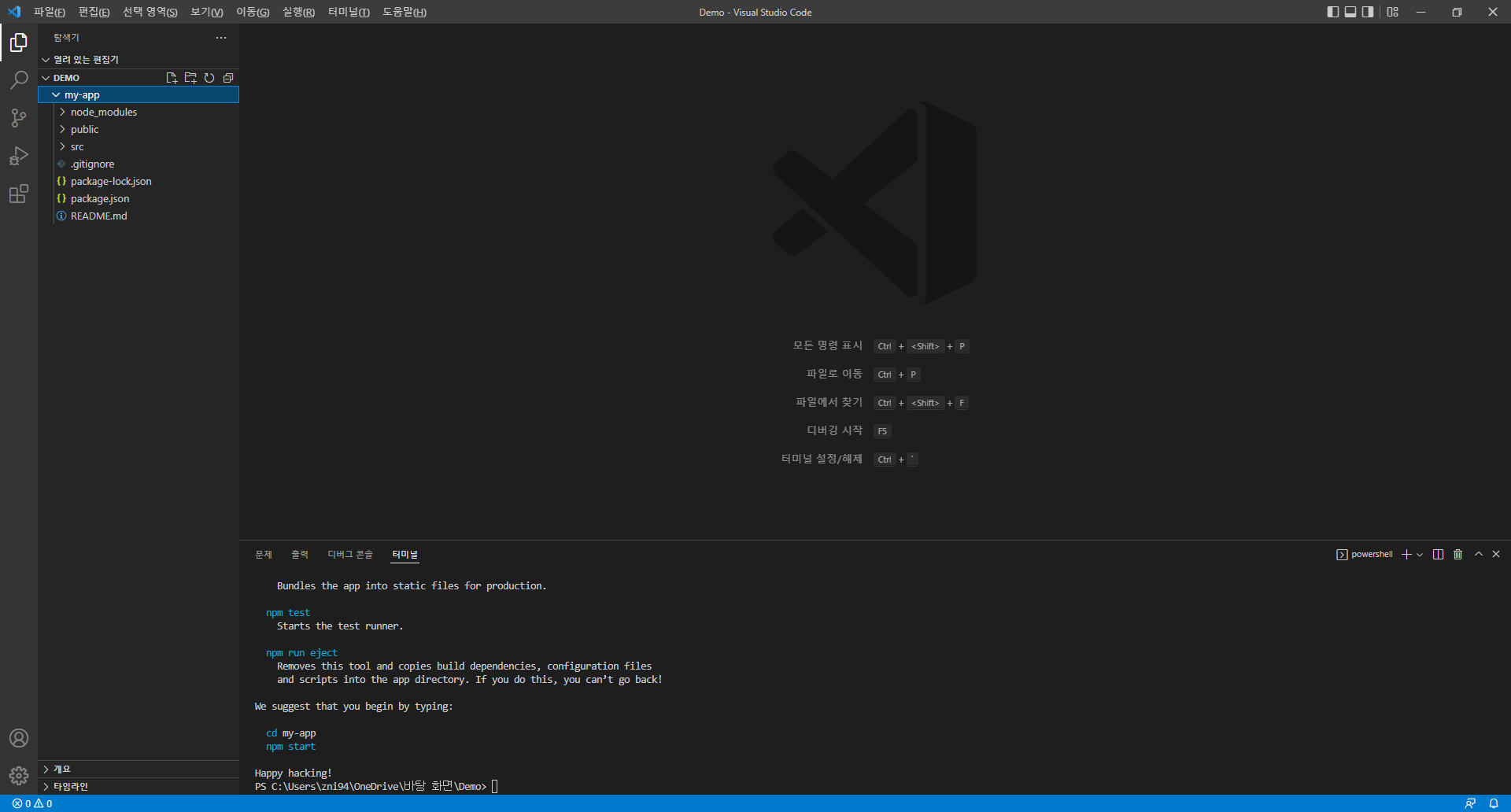Toggle the secondary side bar layout icon
Screen dimensions: 1511x812
point(1368,12)
